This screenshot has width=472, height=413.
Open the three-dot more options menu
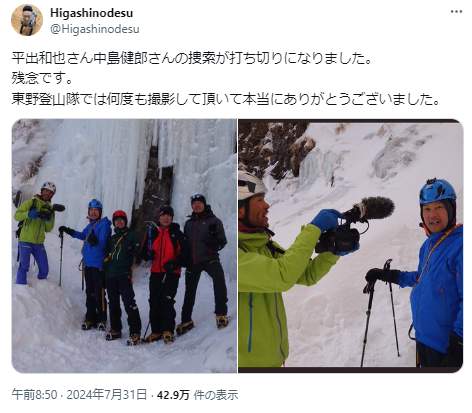click(x=456, y=12)
